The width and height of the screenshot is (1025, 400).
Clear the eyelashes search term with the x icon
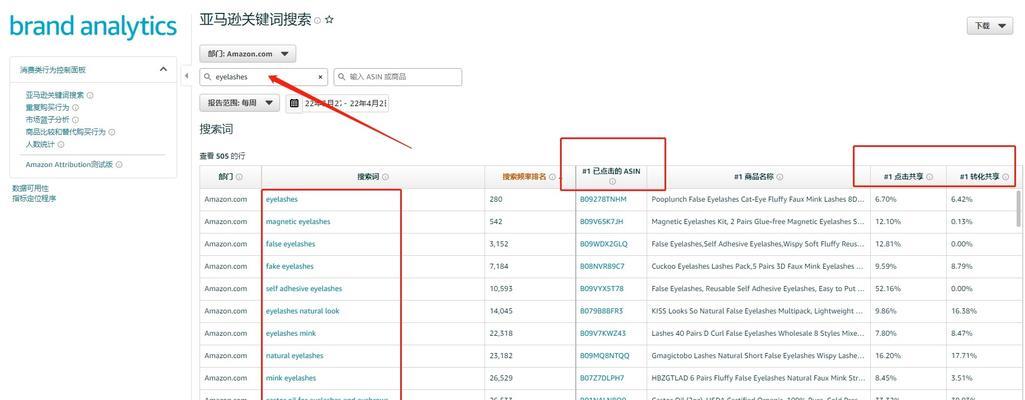point(320,77)
